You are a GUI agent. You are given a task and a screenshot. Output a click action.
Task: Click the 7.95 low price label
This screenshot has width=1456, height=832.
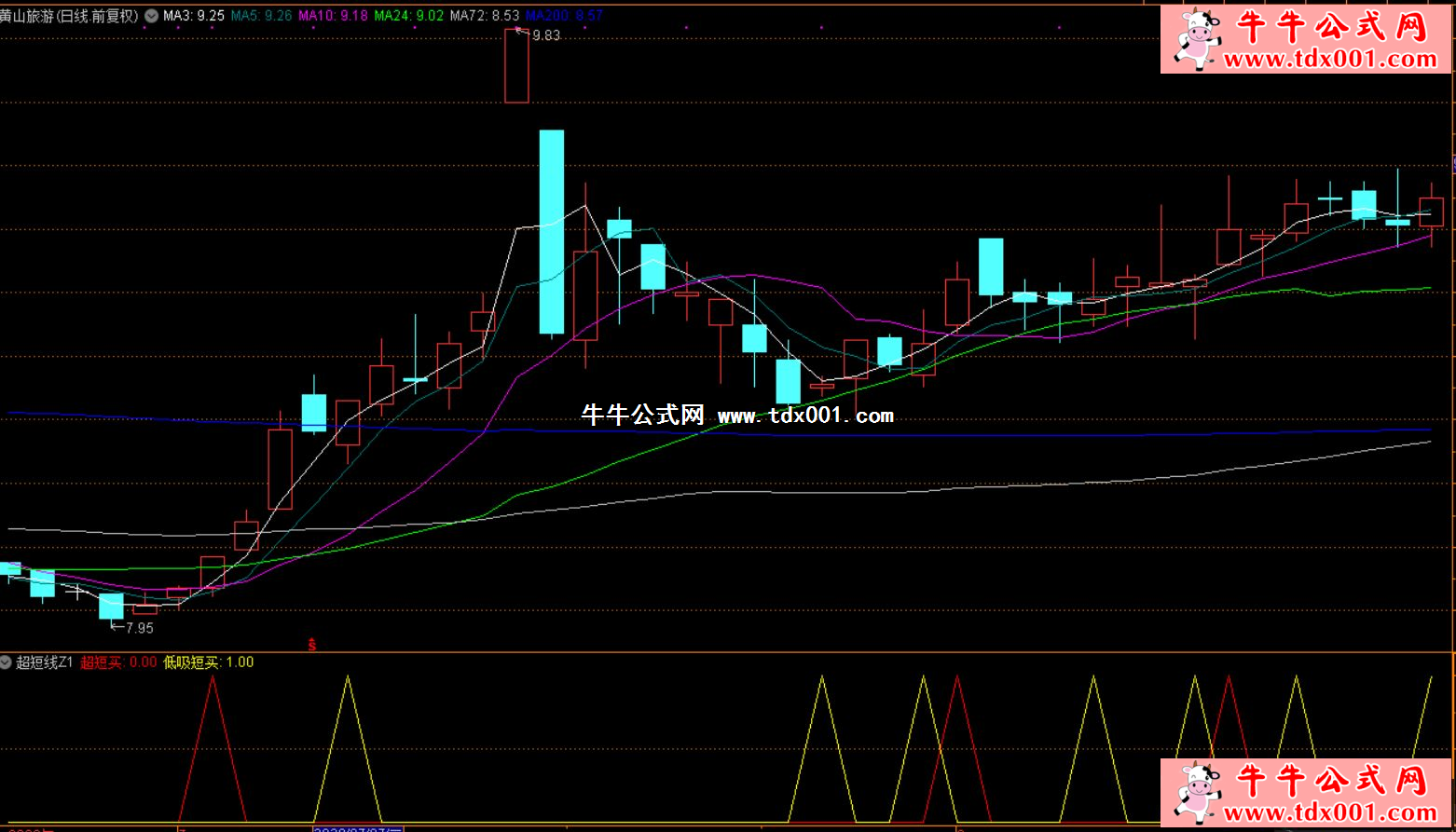click(x=140, y=628)
